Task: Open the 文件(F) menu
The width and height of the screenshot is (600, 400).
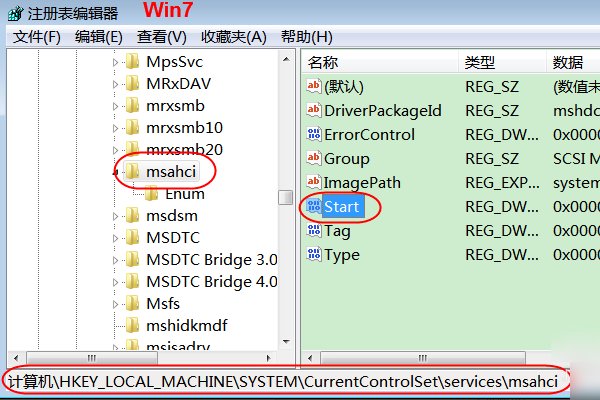Action: pyautogui.click(x=36, y=37)
